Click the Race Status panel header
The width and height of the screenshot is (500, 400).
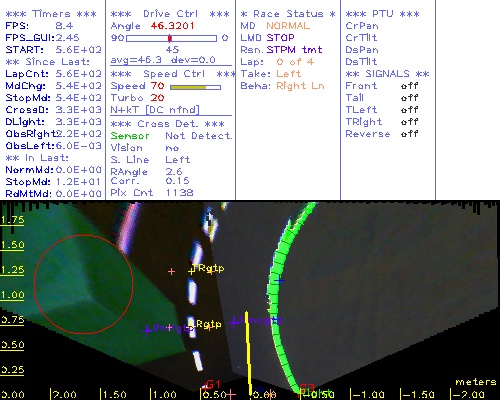point(288,14)
